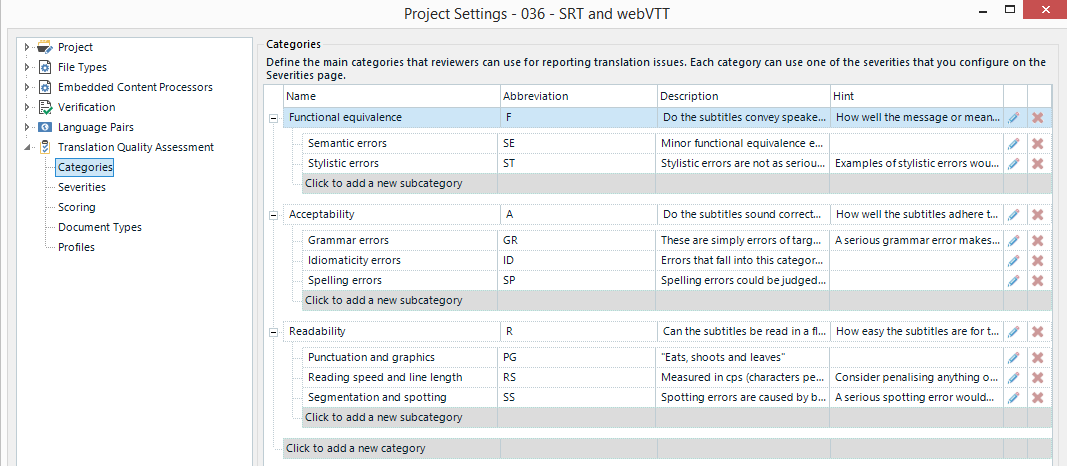Expand the File Types node
Screen dimensions: 1067x466
click(x=27, y=67)
